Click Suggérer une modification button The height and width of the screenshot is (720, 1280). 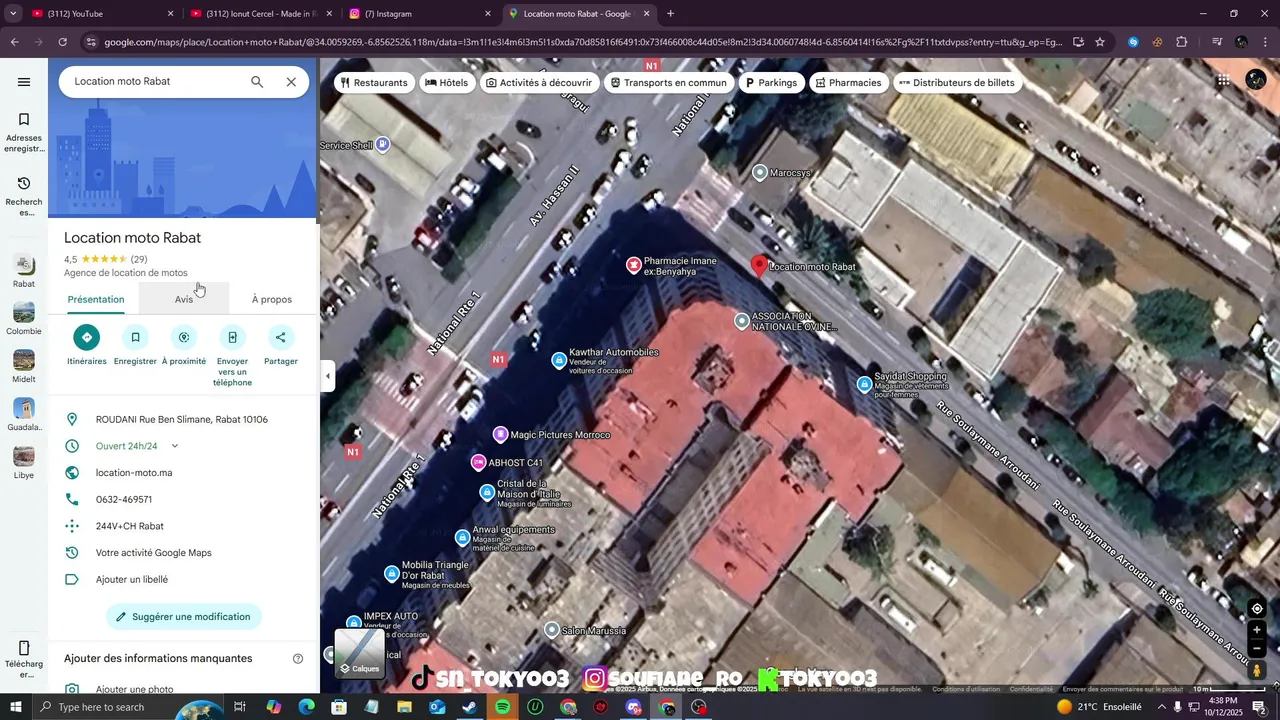(184, 617)
